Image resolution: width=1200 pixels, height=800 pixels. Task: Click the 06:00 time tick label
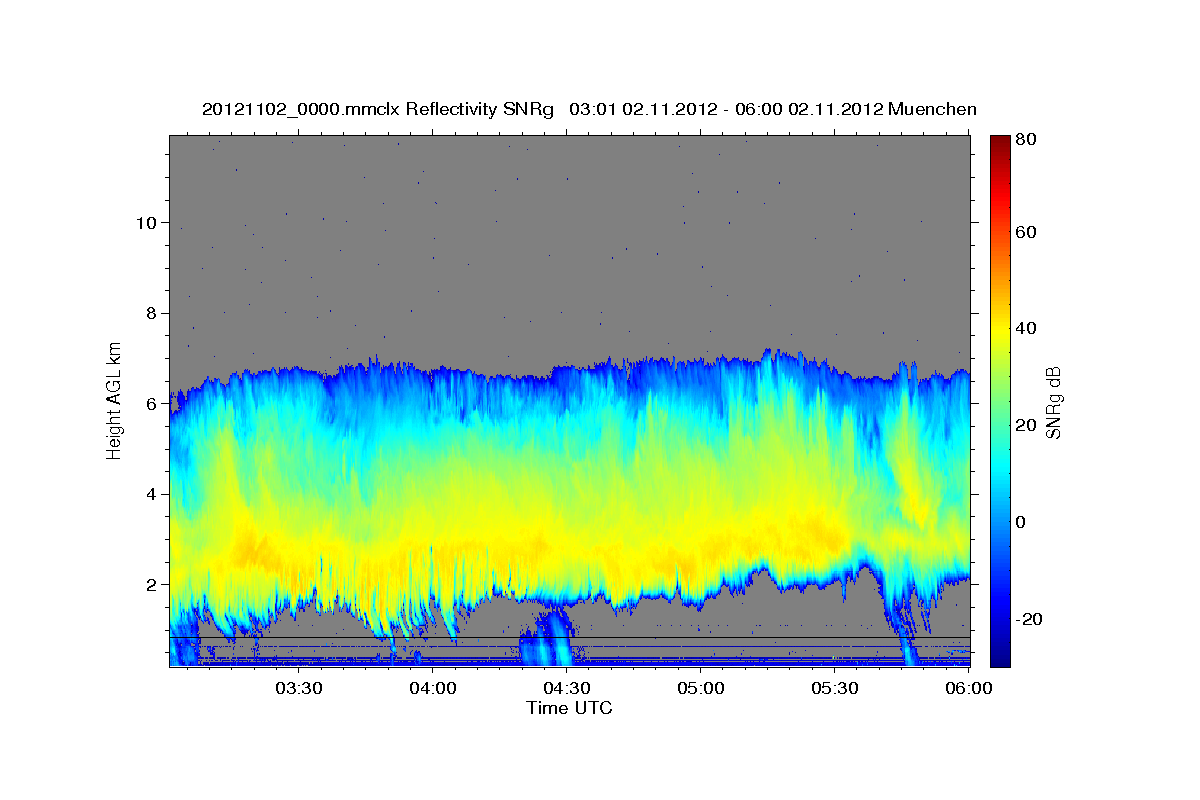pos(968,688)
